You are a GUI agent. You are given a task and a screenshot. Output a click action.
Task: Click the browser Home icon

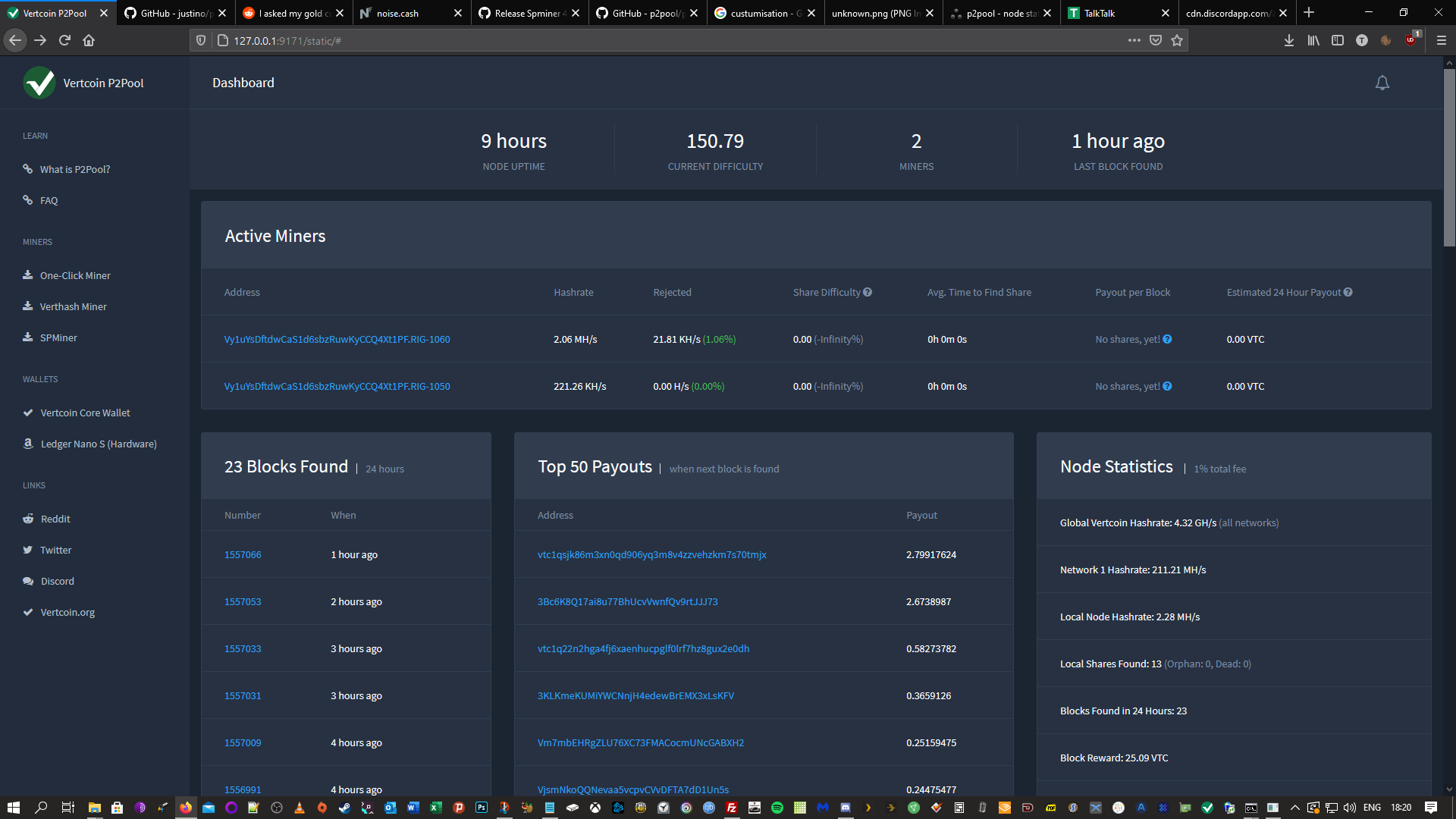coord(89,40)
